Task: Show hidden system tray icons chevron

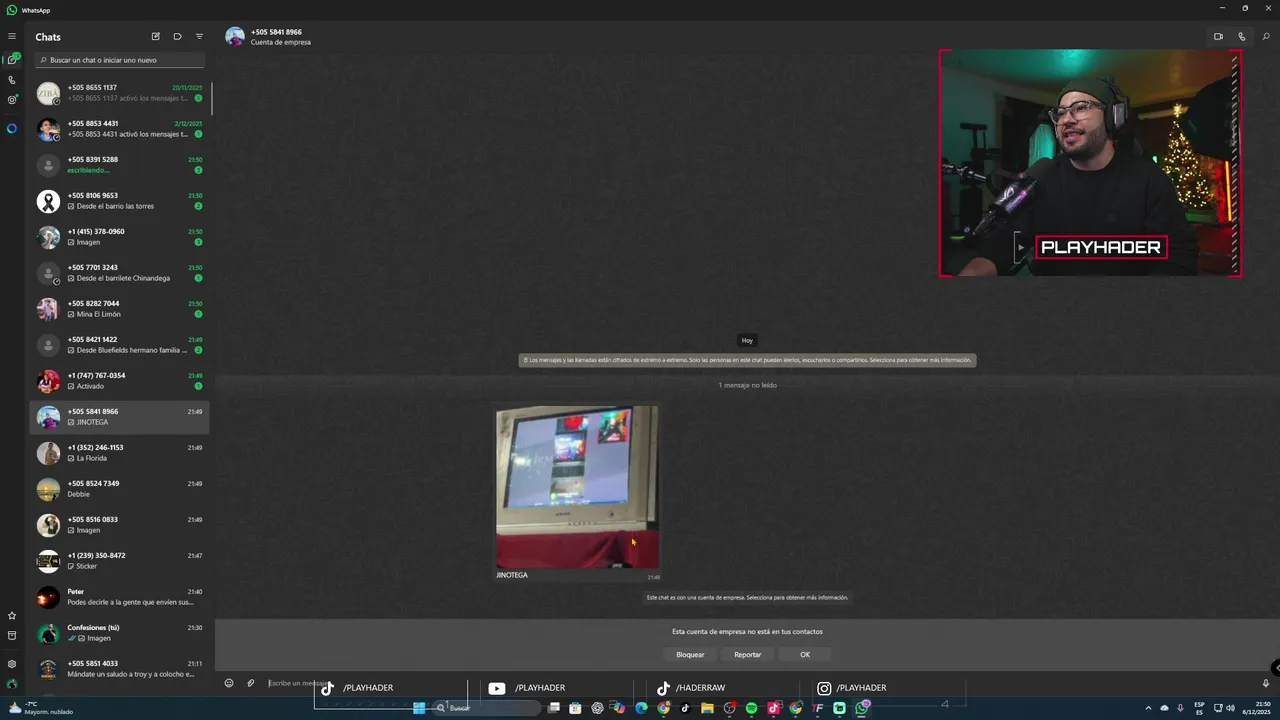Action: click(x=1148, y=708)
